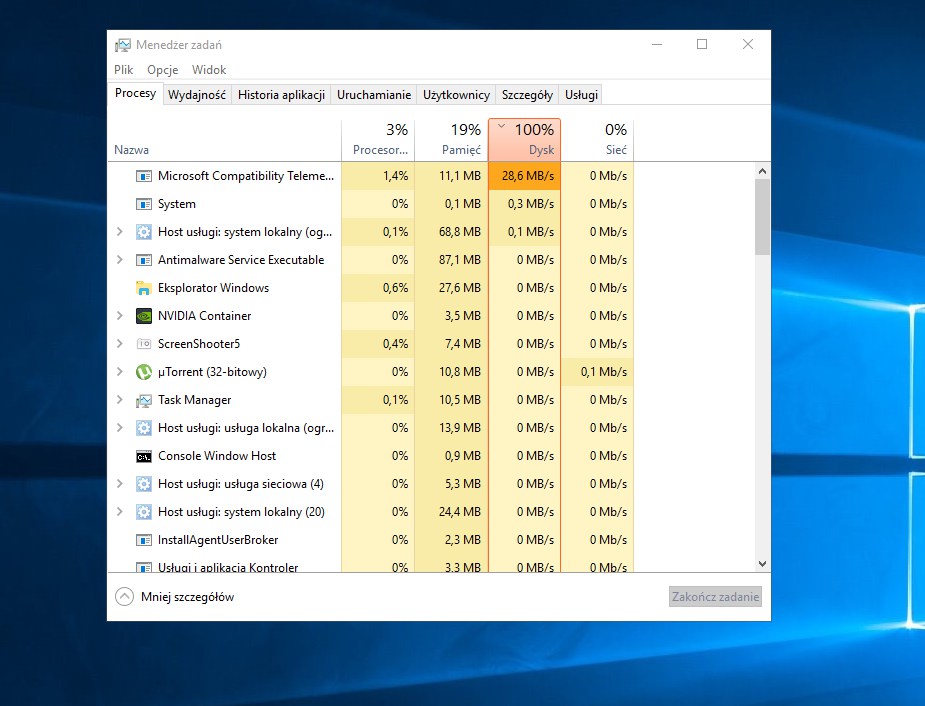Select InstallAgentUserBroker process name
The height and width of the screenshot is (706, 925).
click(218, 540)
